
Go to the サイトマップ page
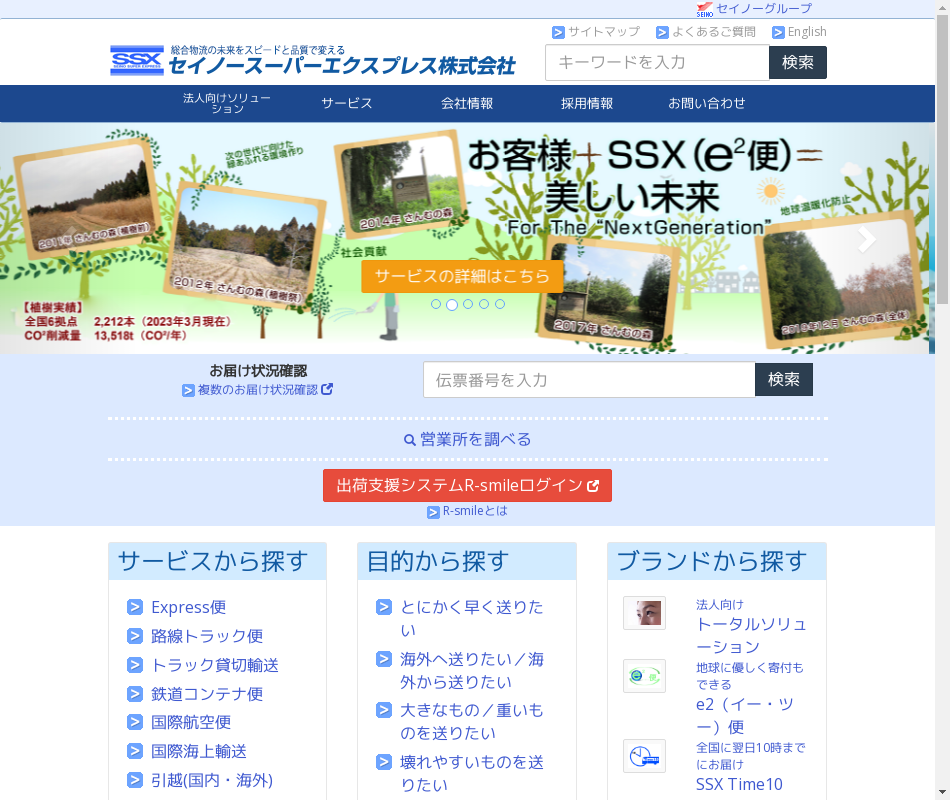click(x=604, y=32)
